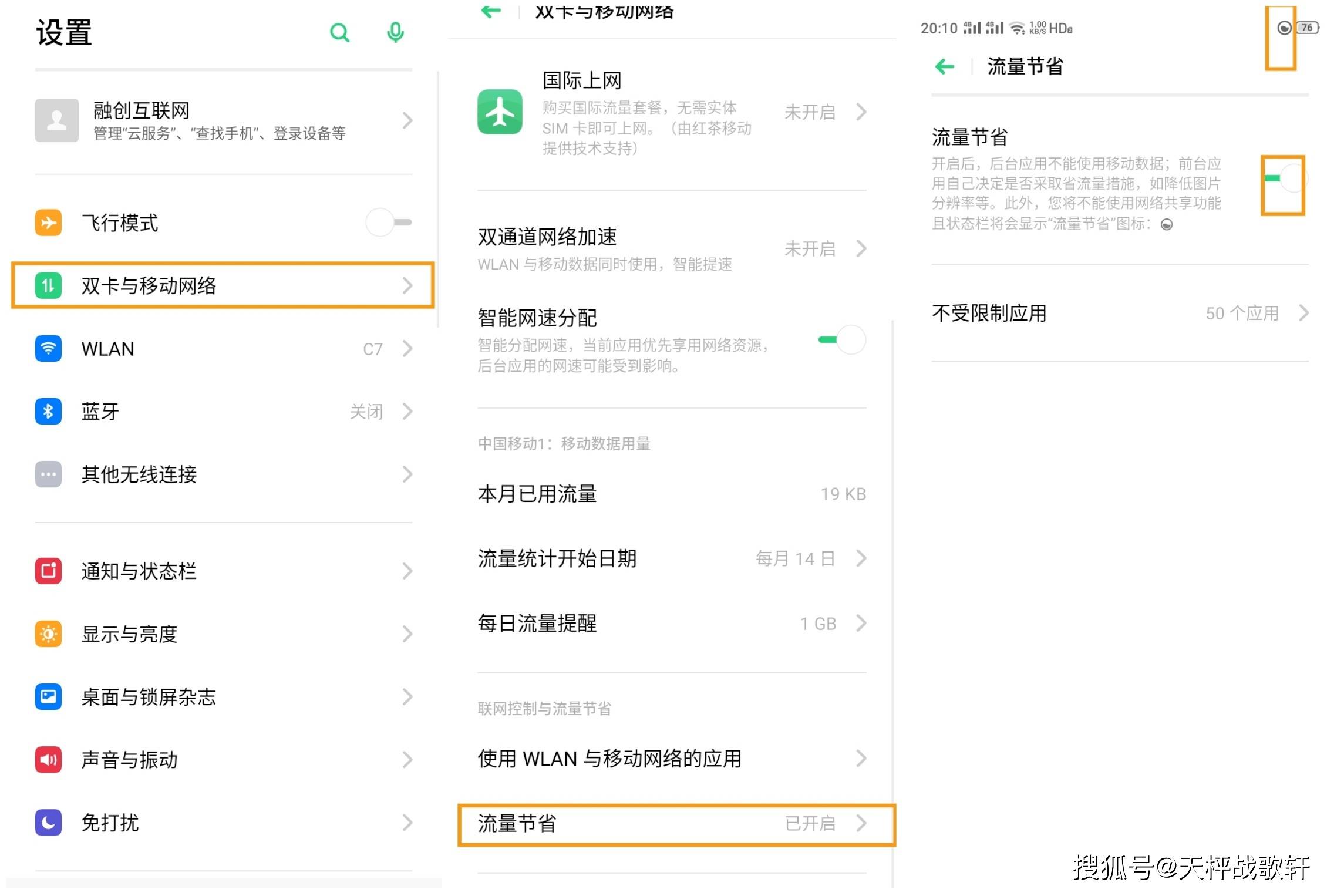This screenshot has height=896, width=1344.
Task: Tap 联网控制与流量节省 section header
Action: coord(544,709)
